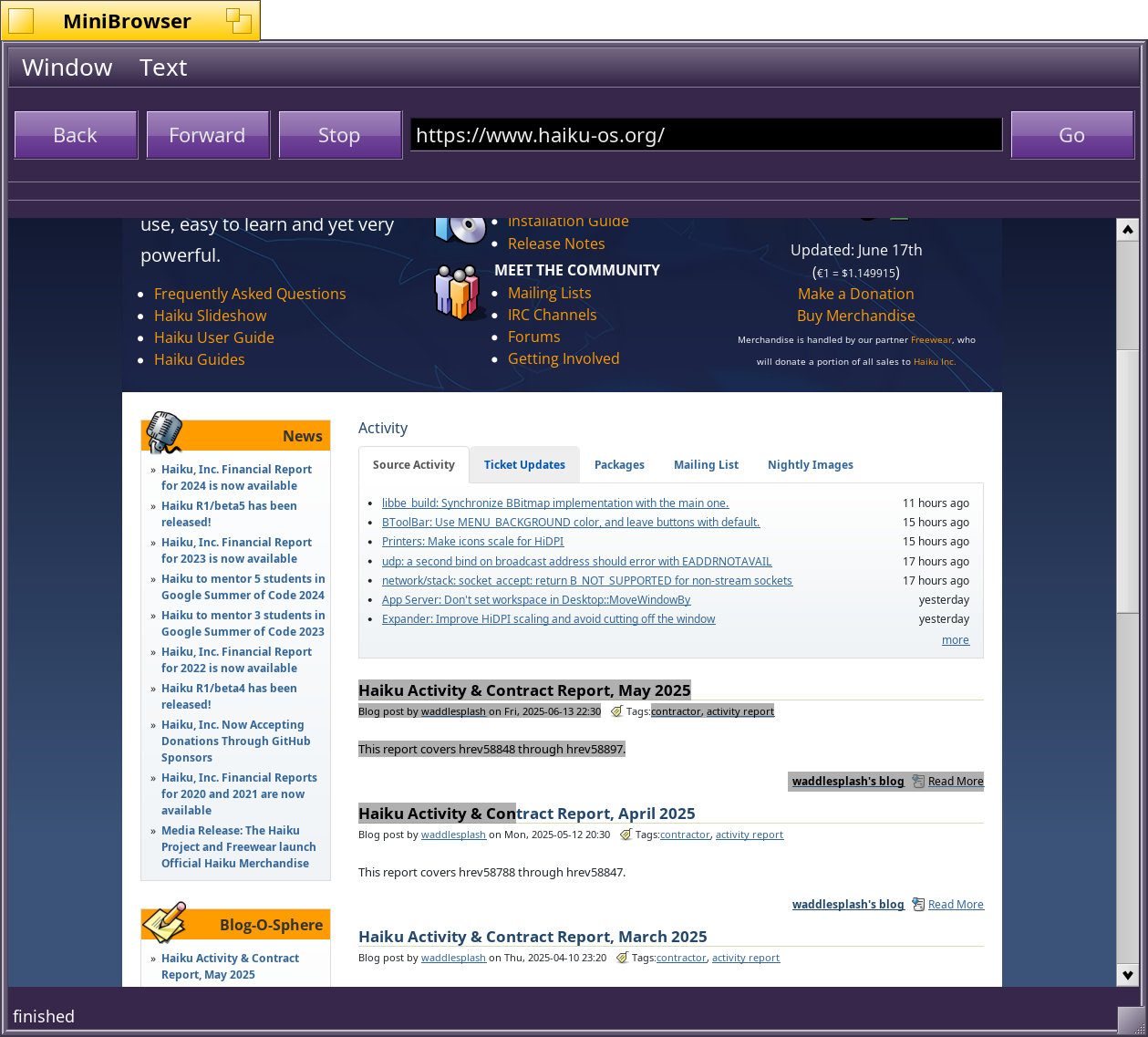Click the Forward button
1148x1037 pixels.
(208, 135)
